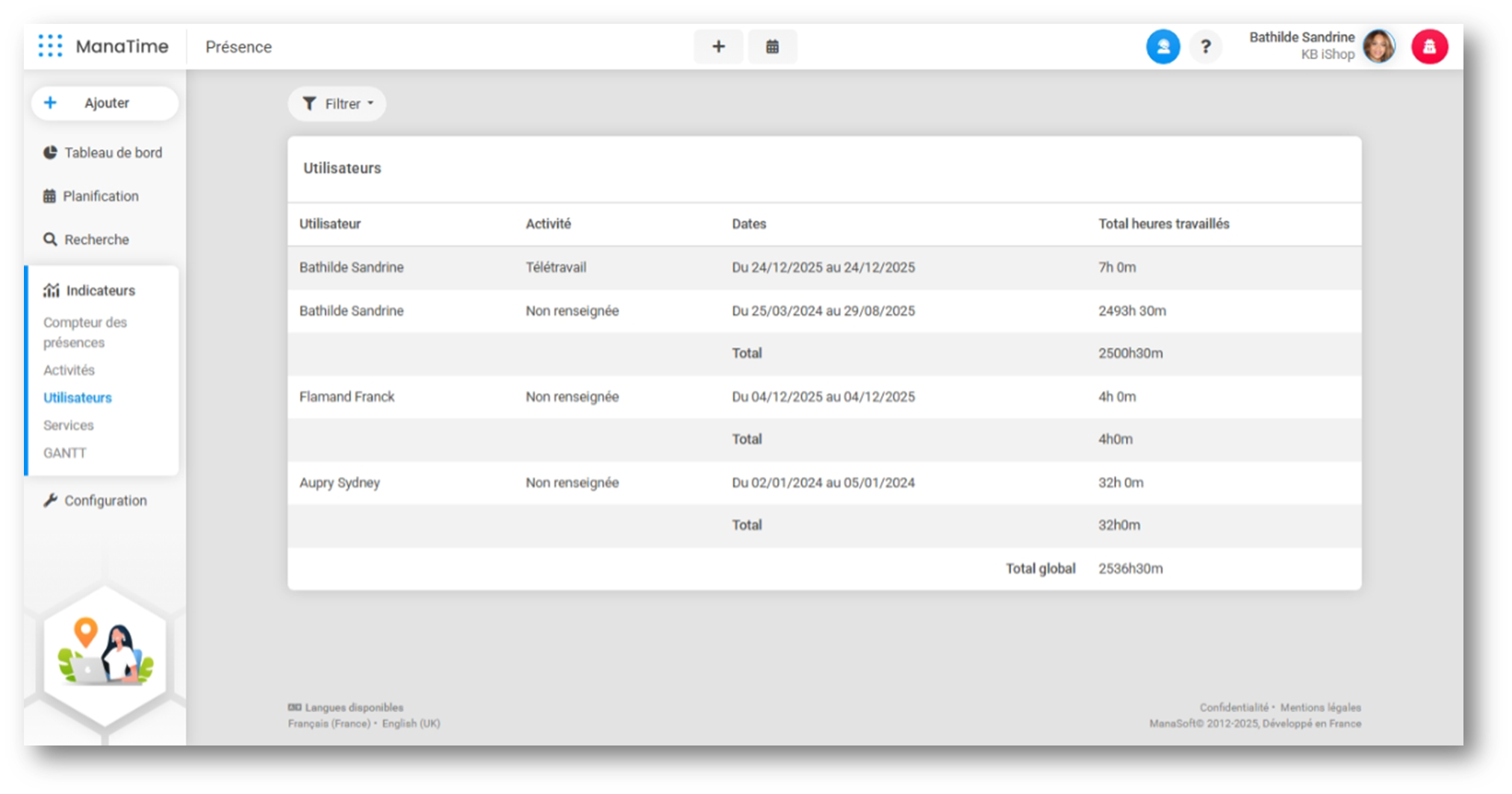Open the calendar icon in top toolbar
The image size is (1512, 794).
tap(772, 47)
